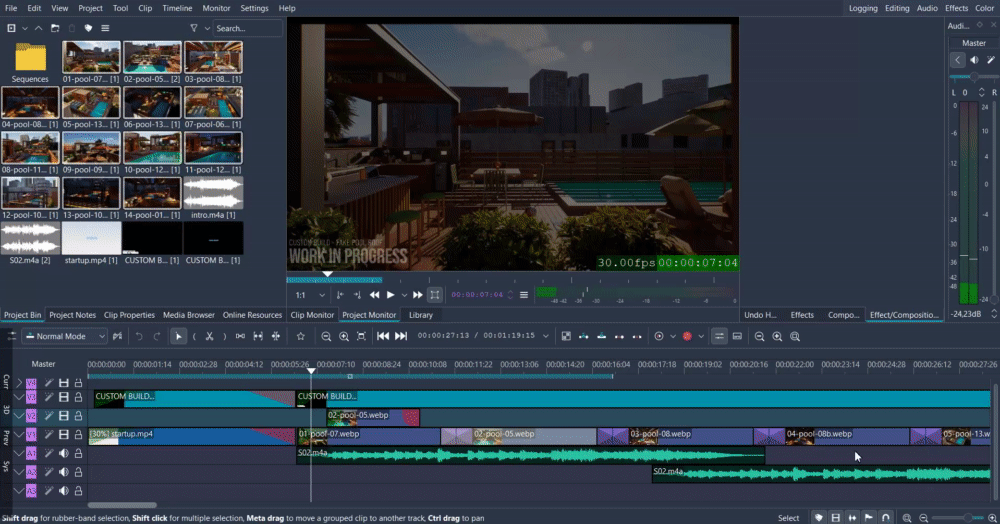1000x524 pixels.
Task: Open the preview render icon
Action: (659, 336)
